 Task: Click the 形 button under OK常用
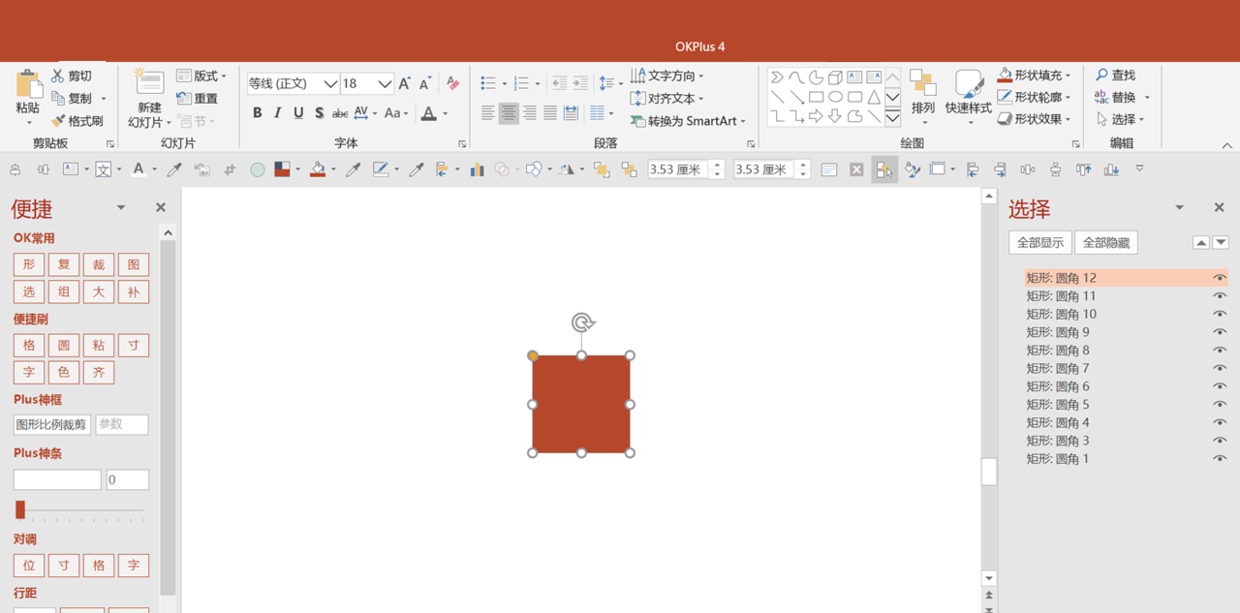click(x=29, y=265)
